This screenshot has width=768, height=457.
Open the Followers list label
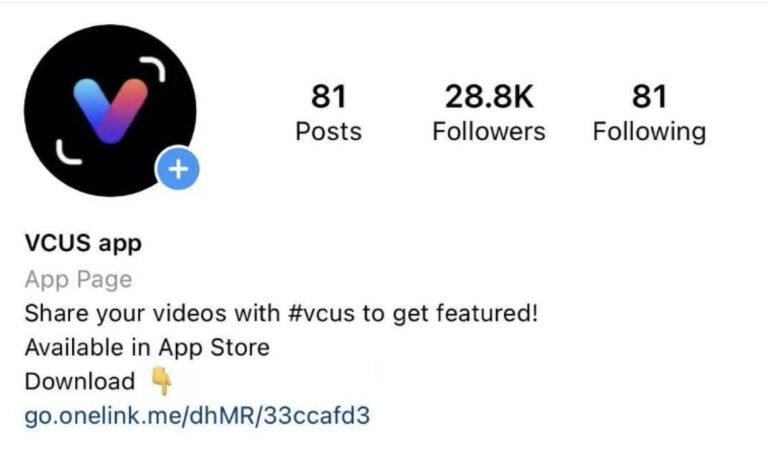click(489, 131)
